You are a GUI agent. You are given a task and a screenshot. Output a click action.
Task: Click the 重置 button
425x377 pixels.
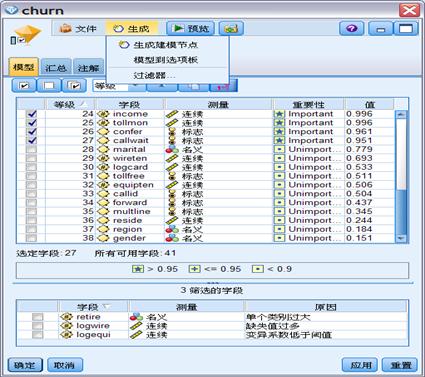(401, 365)
